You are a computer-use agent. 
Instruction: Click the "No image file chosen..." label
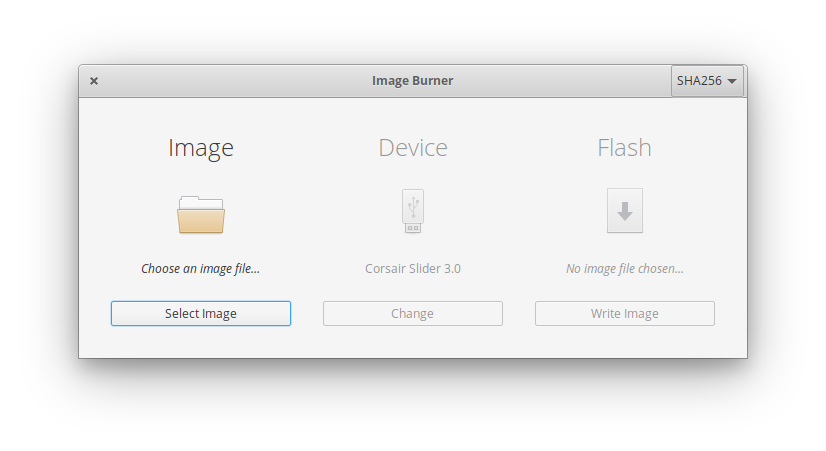tap(624, 268)
